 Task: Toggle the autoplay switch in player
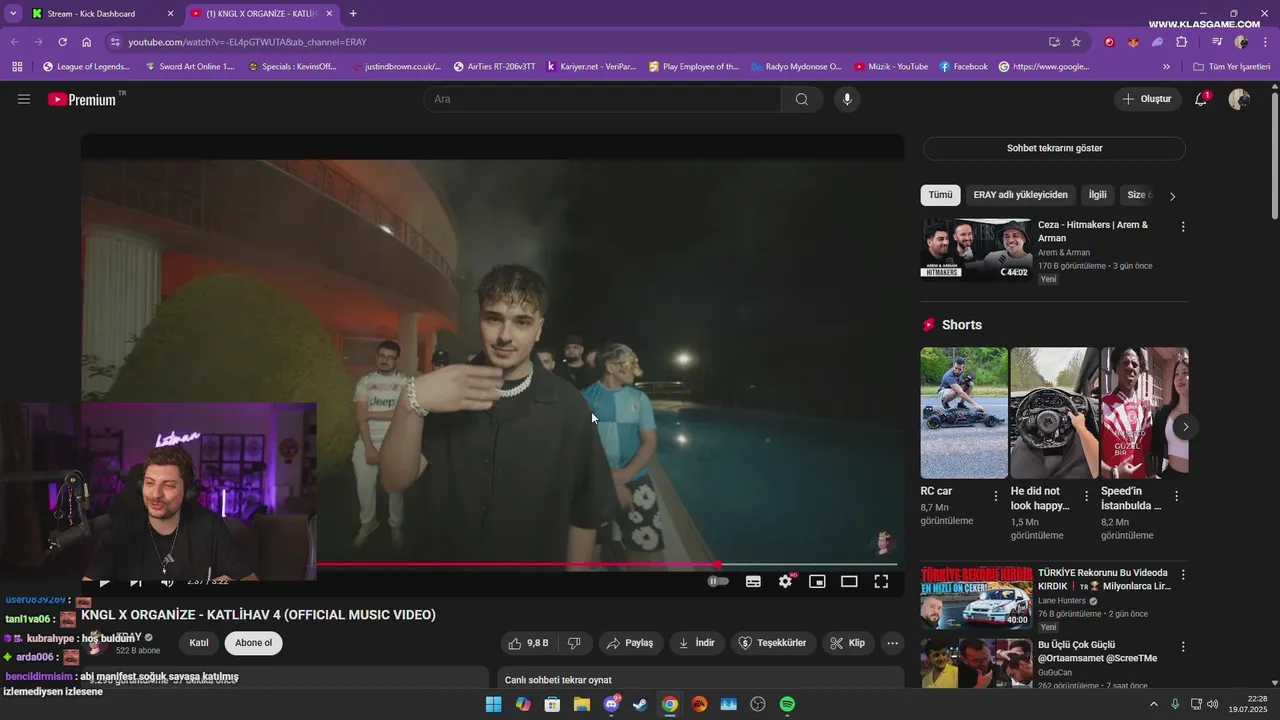[x=718, y=581]
